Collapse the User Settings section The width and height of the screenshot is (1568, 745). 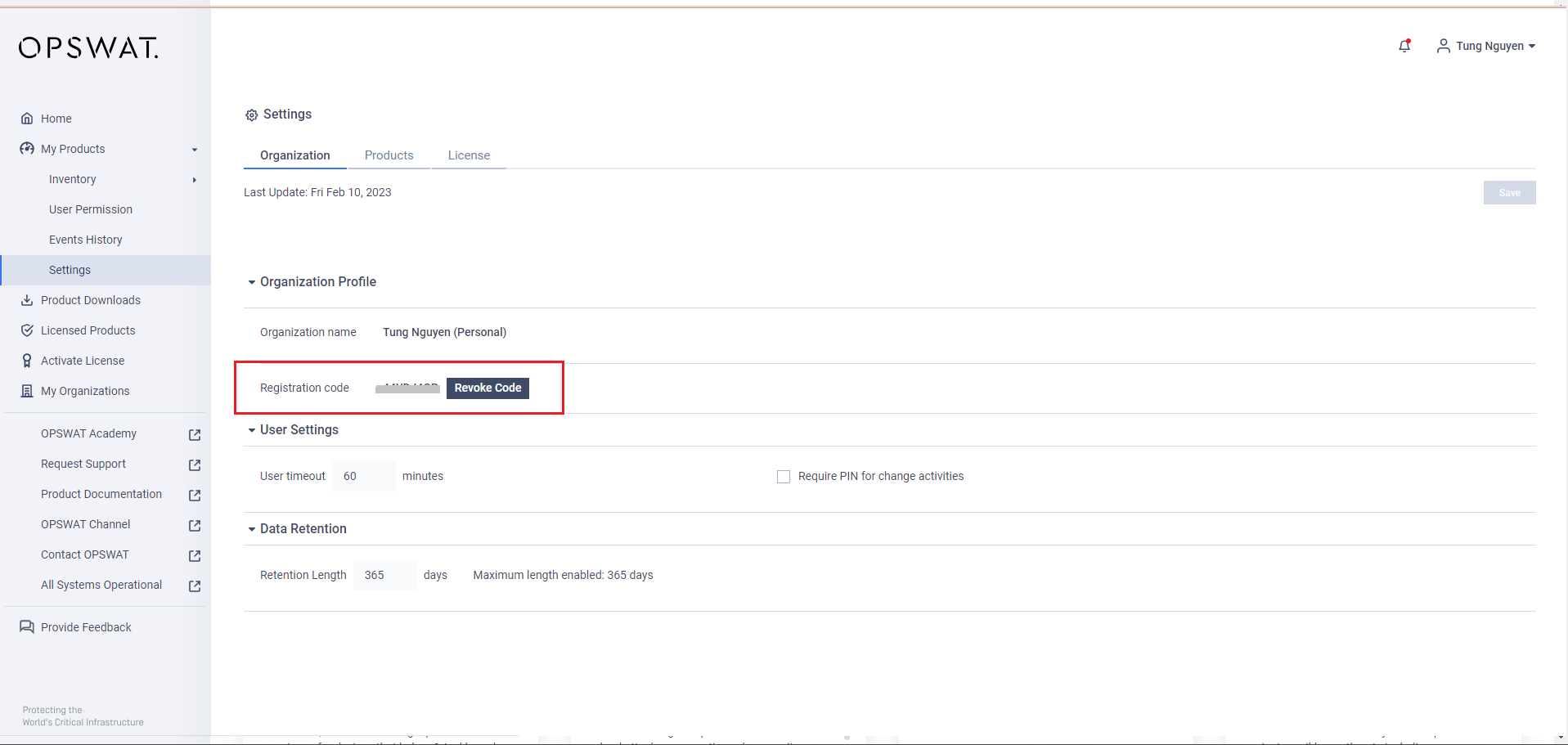tap(252, 430)
